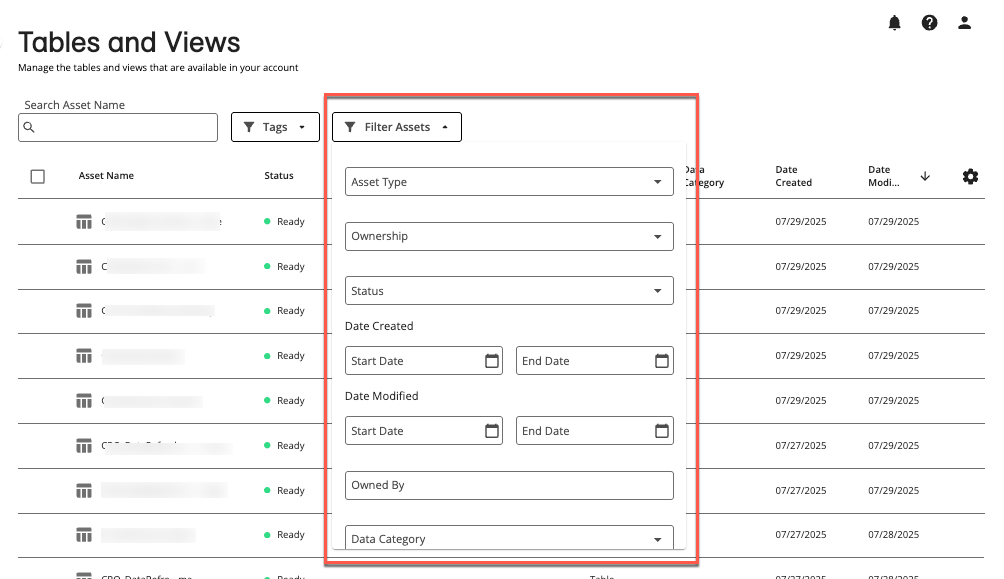Click the Tables and Views page title

(x=129, y=42)
